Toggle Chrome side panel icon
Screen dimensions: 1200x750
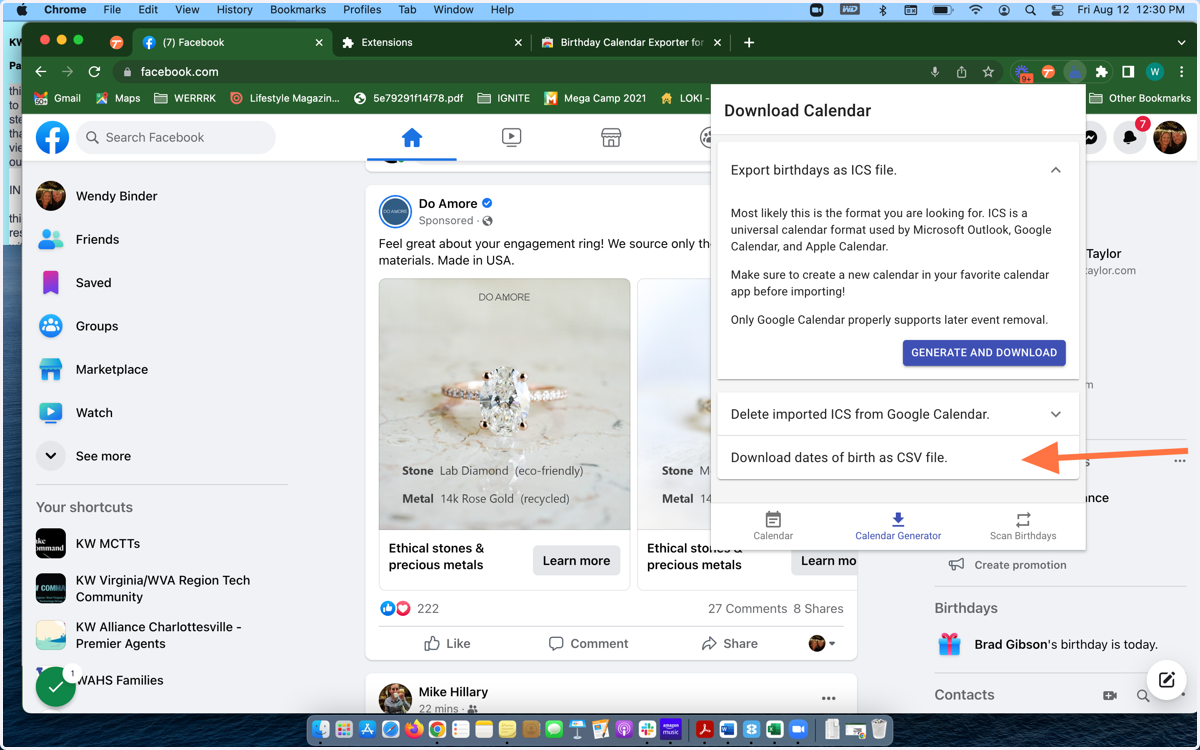[1128, 72]
